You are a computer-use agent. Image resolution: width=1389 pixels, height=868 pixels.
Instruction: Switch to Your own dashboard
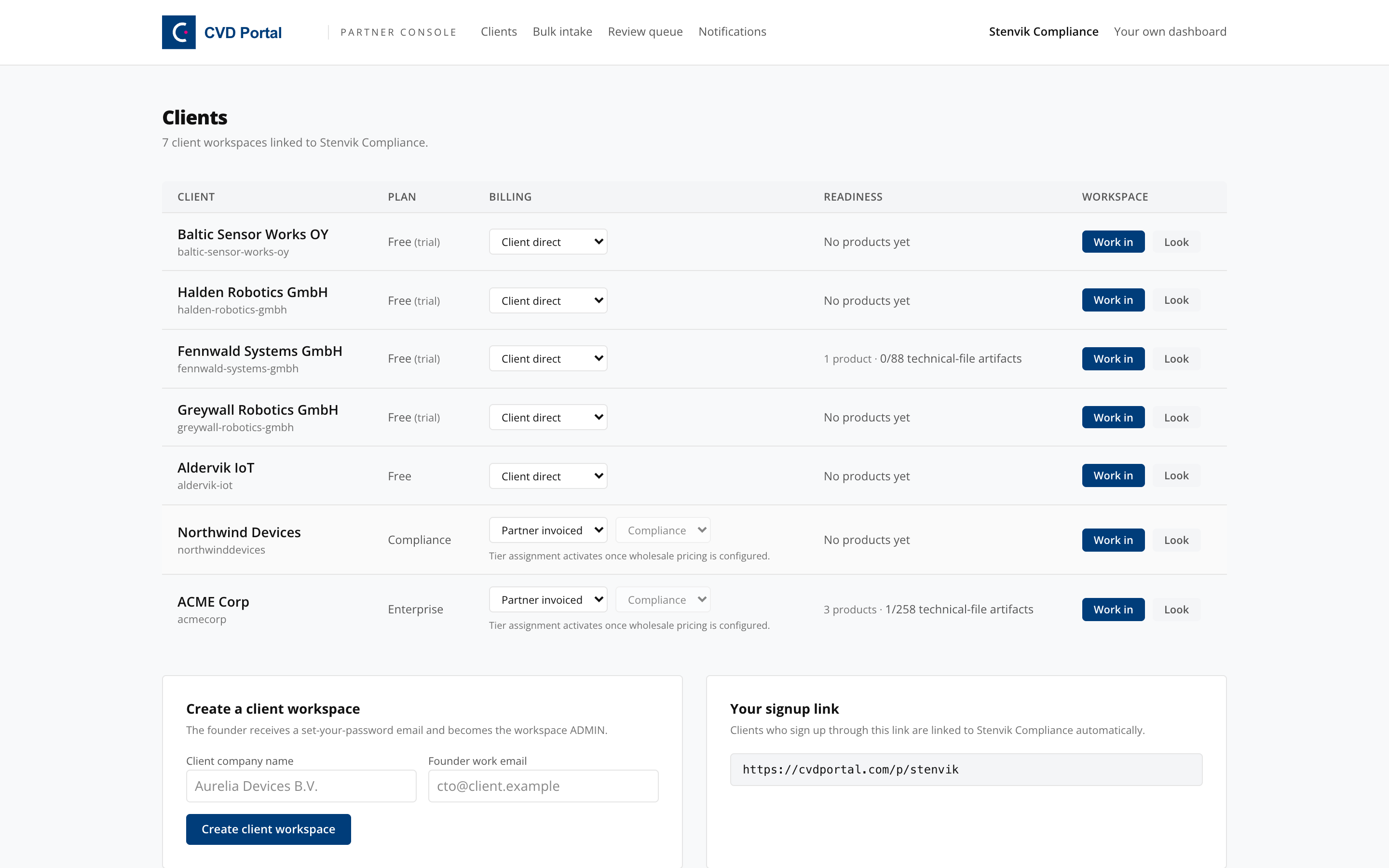click(1170, 31)
